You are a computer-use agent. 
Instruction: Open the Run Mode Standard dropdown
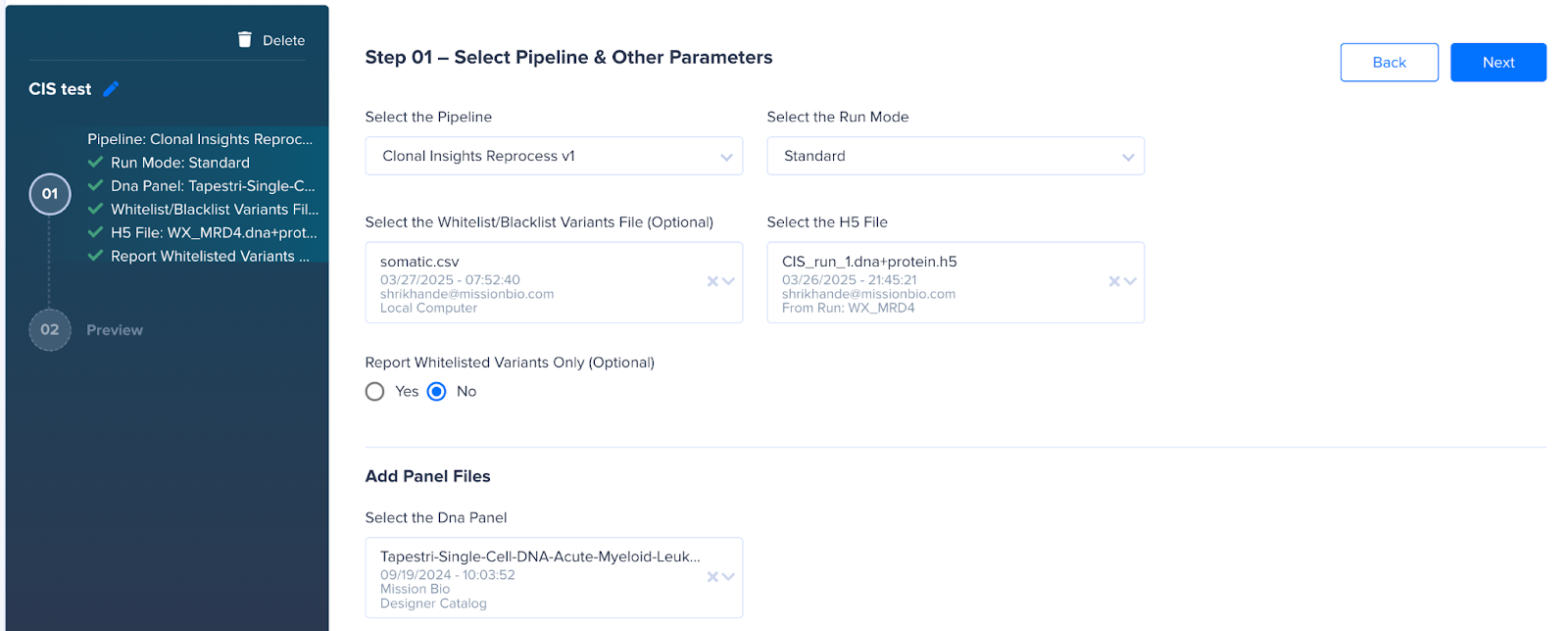pos(955,156)
